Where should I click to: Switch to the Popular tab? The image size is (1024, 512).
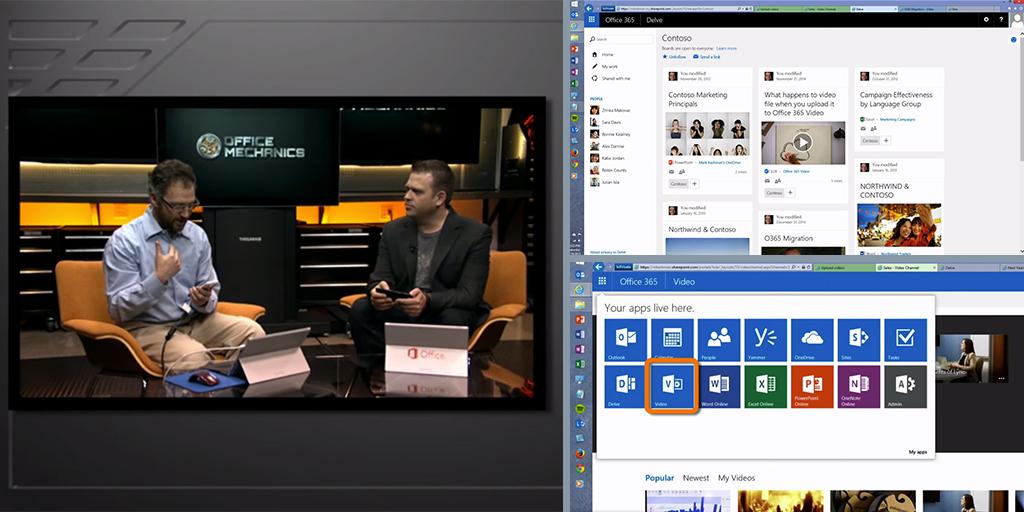click(x=659, y=478)
